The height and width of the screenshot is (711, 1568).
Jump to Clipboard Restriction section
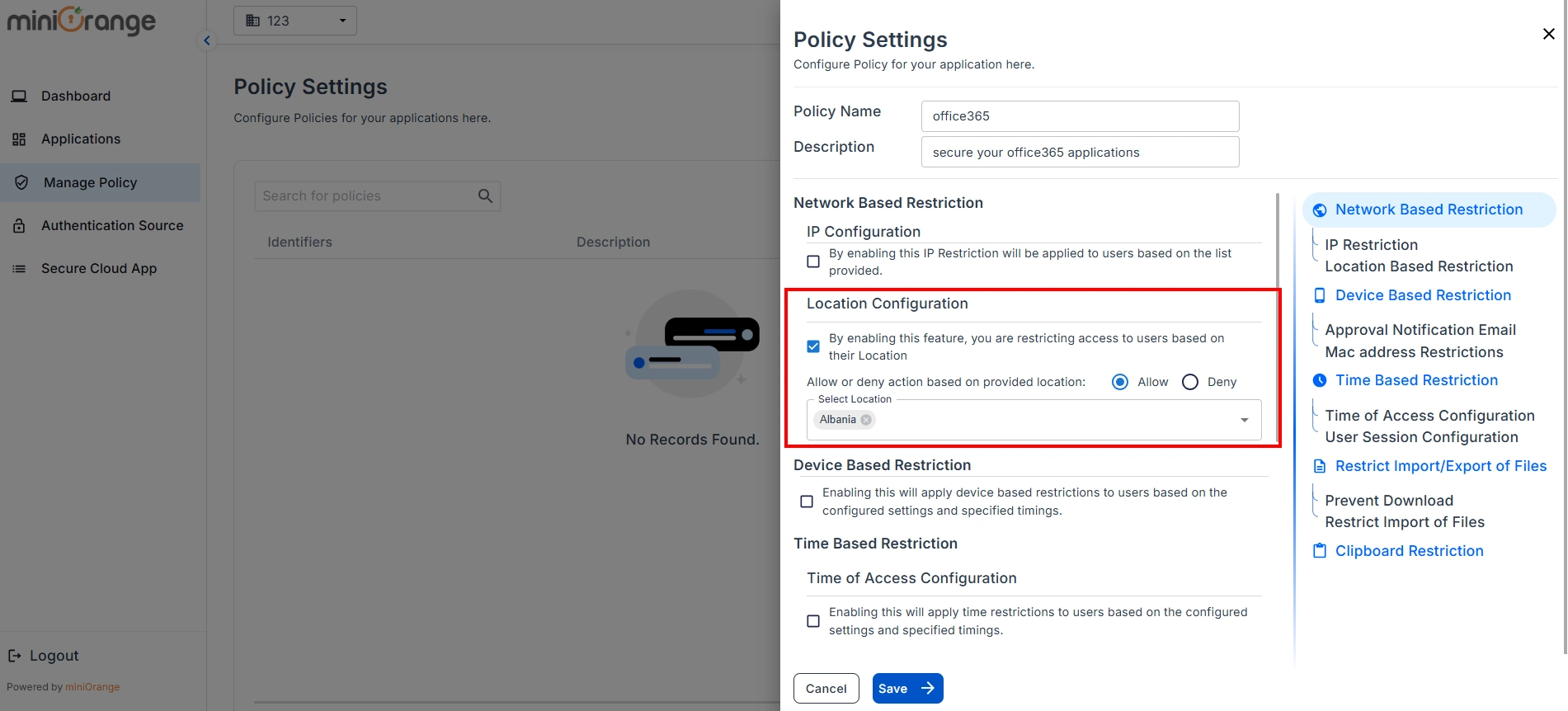point(1409,551)
